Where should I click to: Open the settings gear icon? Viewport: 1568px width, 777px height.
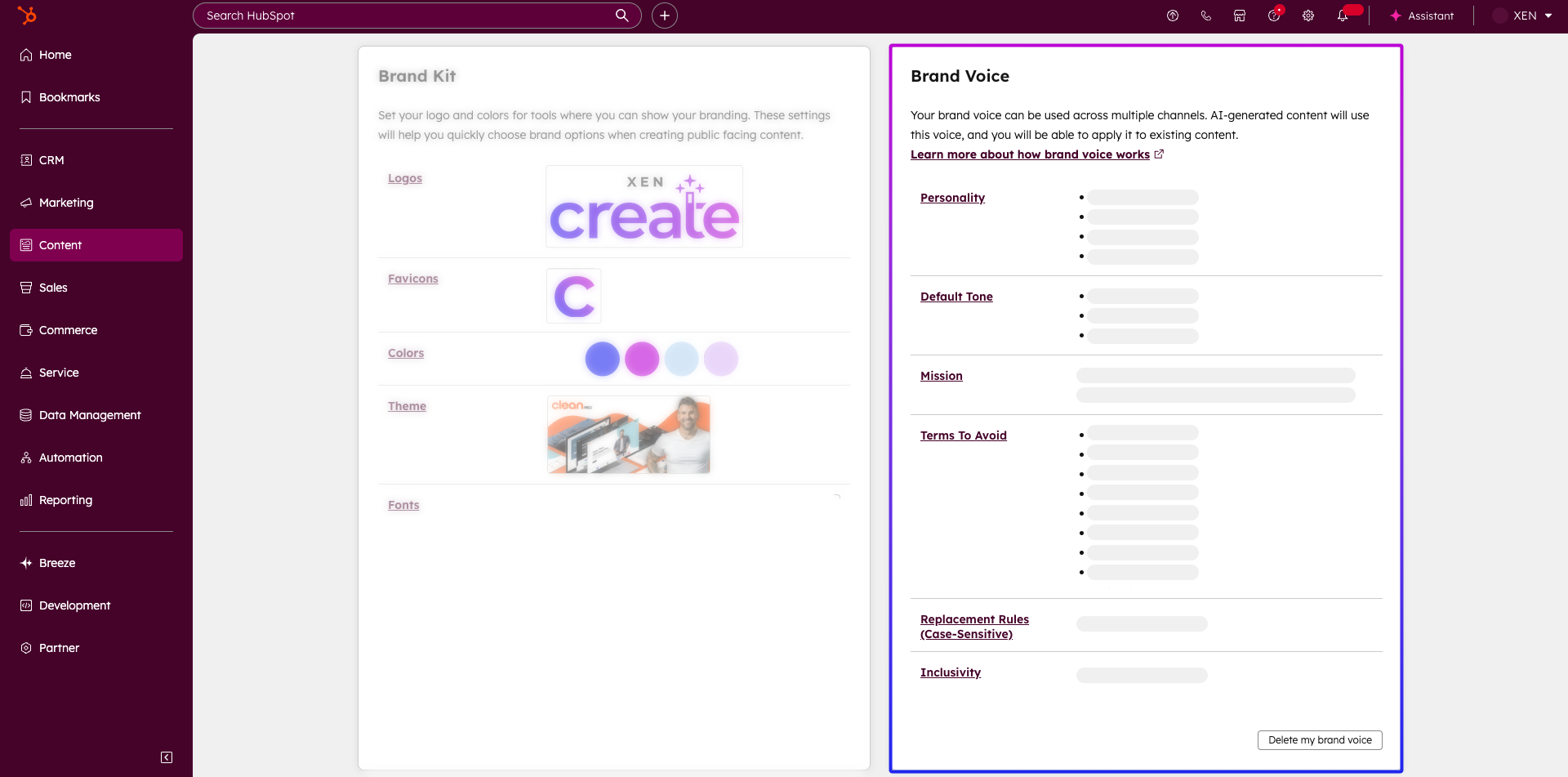pos(1308,16)
